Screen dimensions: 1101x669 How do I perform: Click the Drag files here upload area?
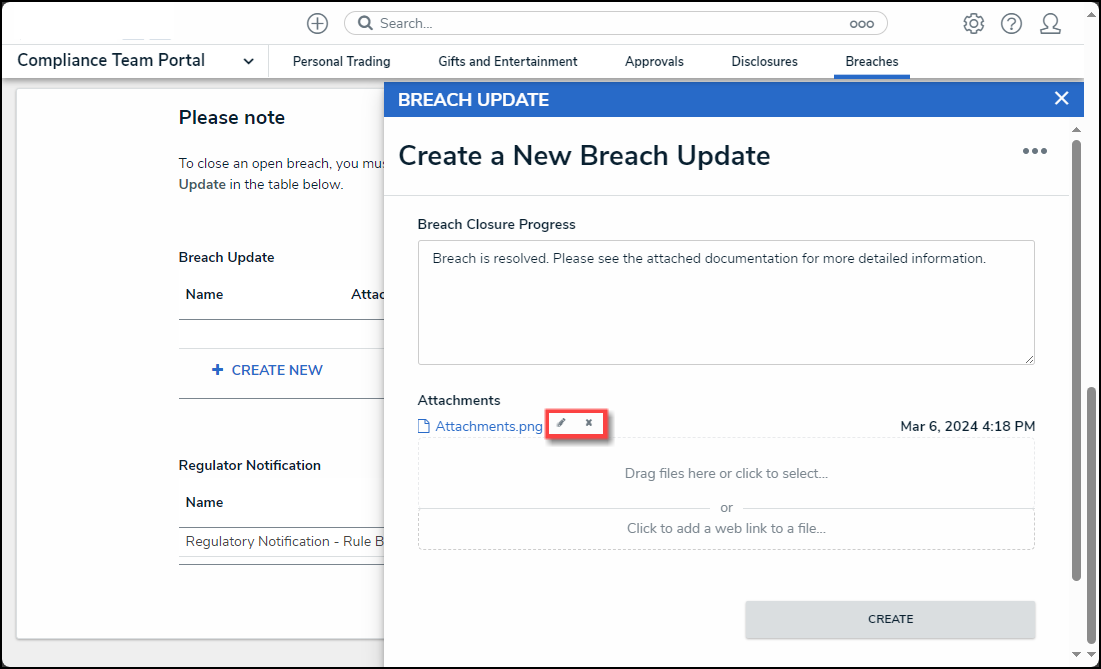pos(726,473)
